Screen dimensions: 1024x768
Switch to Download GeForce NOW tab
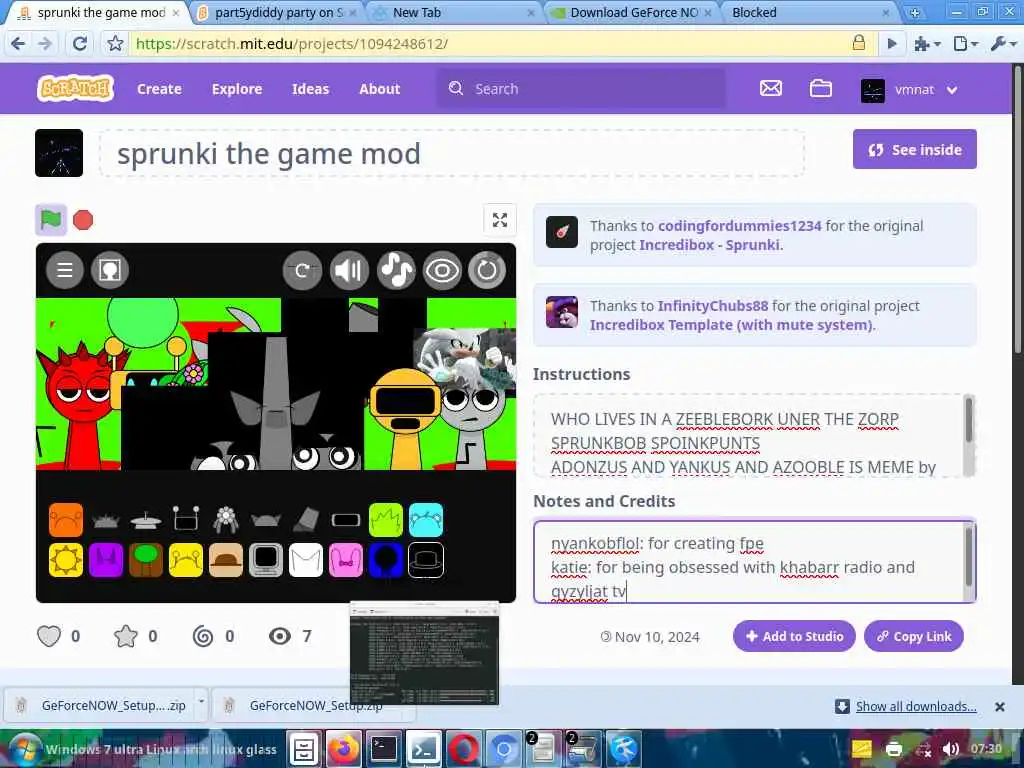(632, 12)
